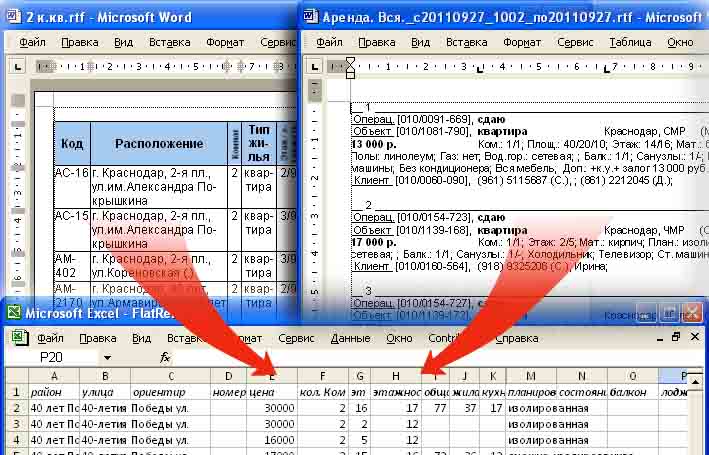Select column N header in Excel

[582, 376]
